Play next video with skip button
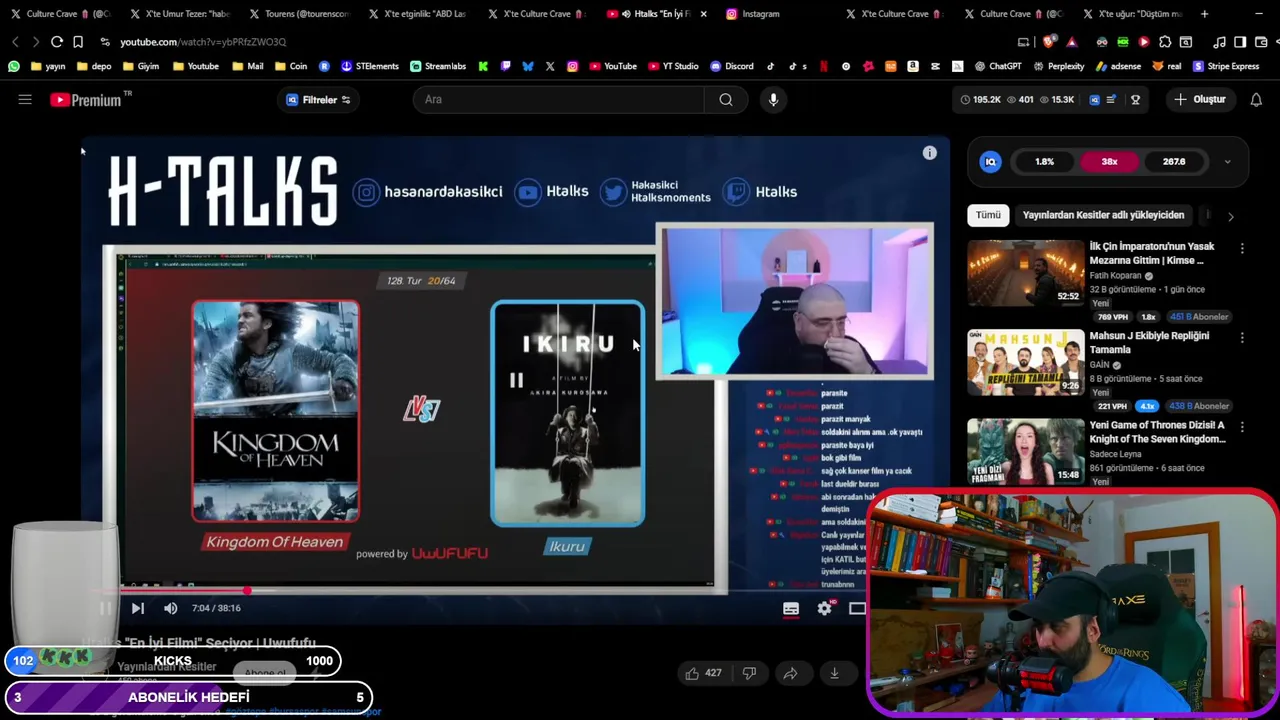 tap(138, 608)
